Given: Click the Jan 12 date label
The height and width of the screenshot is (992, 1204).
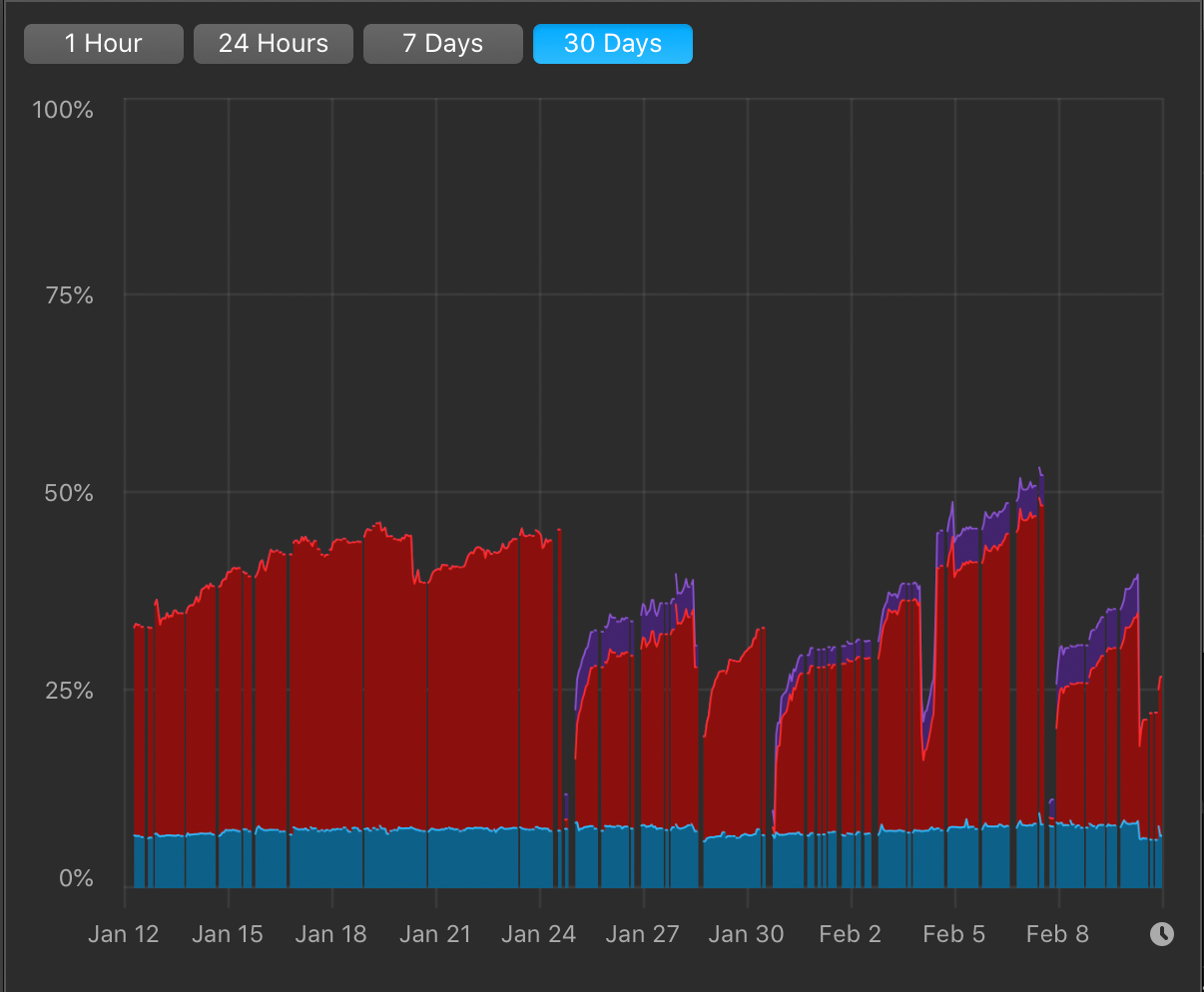Looking at the screenshot, I should click(124, 935).
